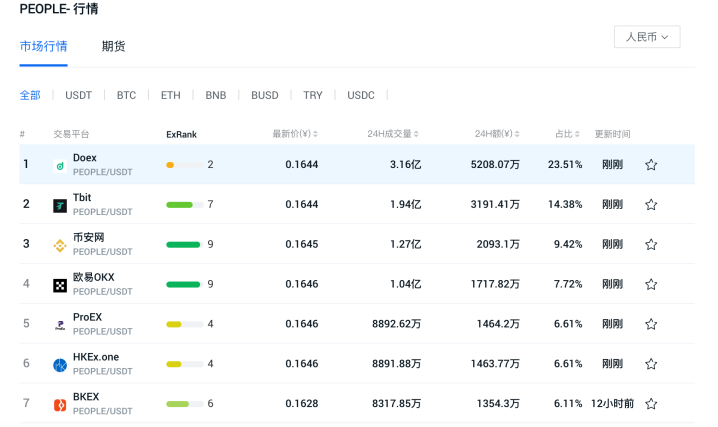Filter pairs by ETH
The width and height of the screenshot is (718, 427).
tap(170, 95)
